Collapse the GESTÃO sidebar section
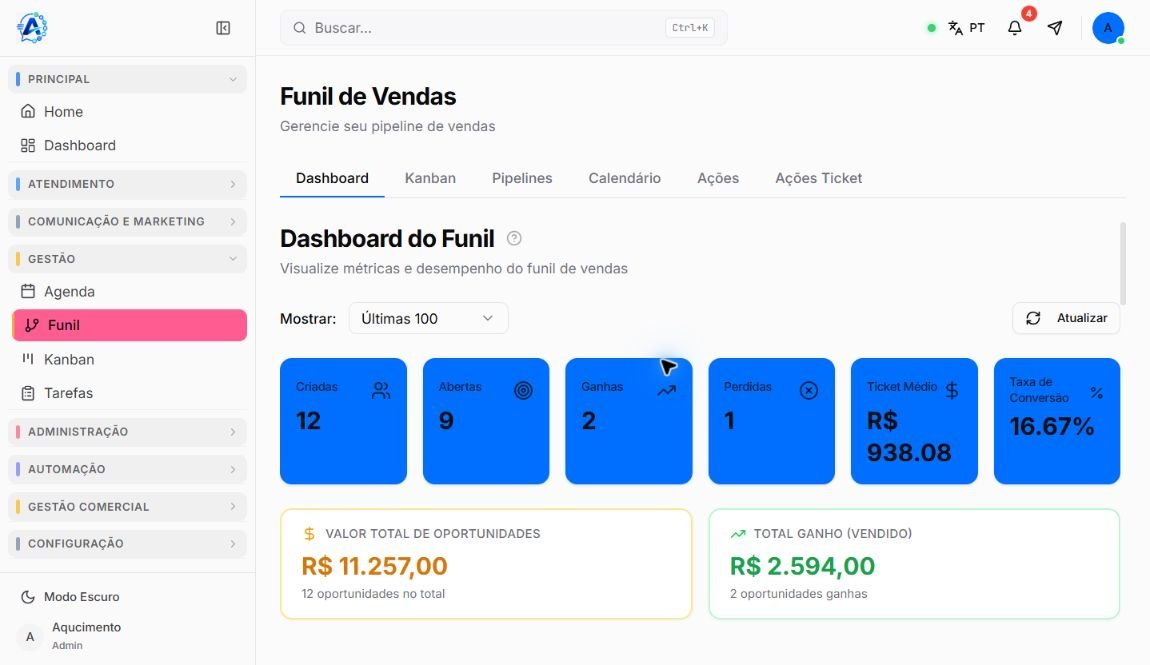Image resolution: width=1150 pixels, height=665 pixels. click(128, 259)
